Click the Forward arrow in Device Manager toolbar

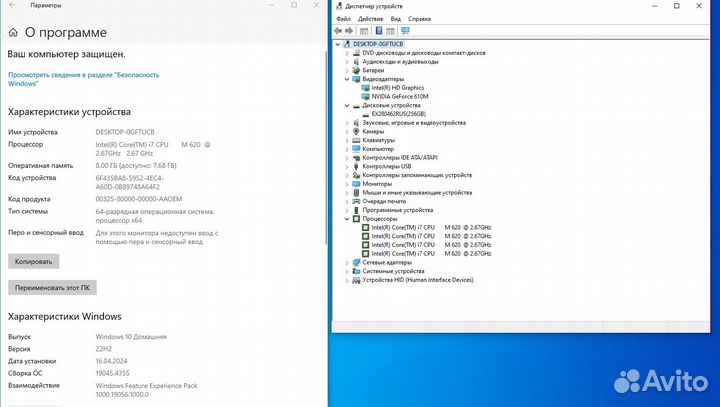click(349, 31)
